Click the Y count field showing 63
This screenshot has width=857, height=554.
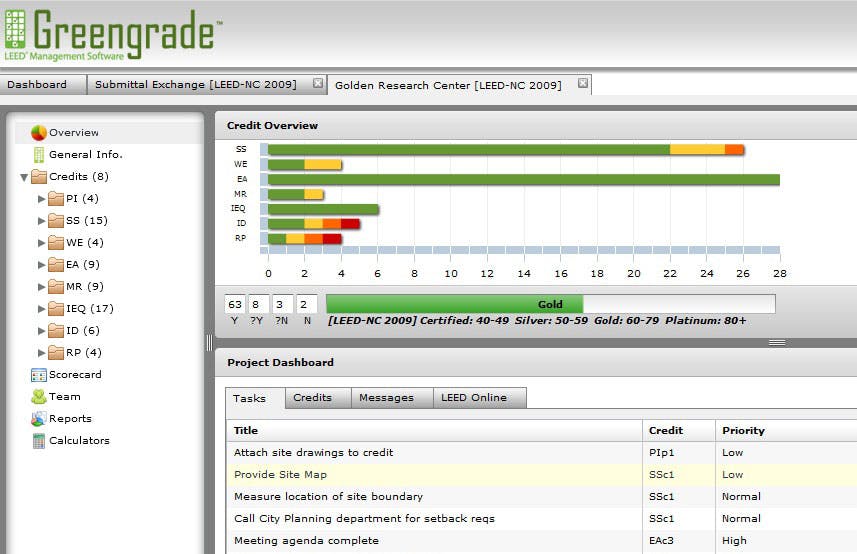(235, 304)
